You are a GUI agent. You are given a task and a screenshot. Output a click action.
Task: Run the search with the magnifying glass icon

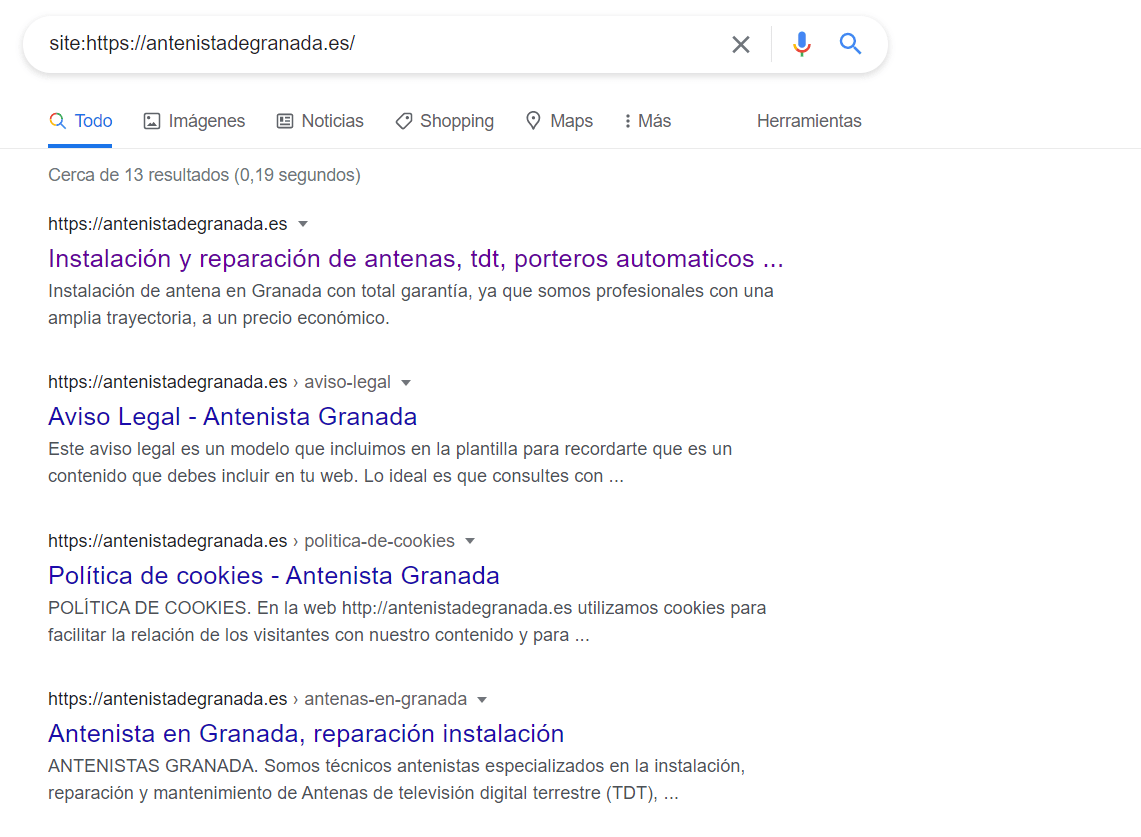850,44
